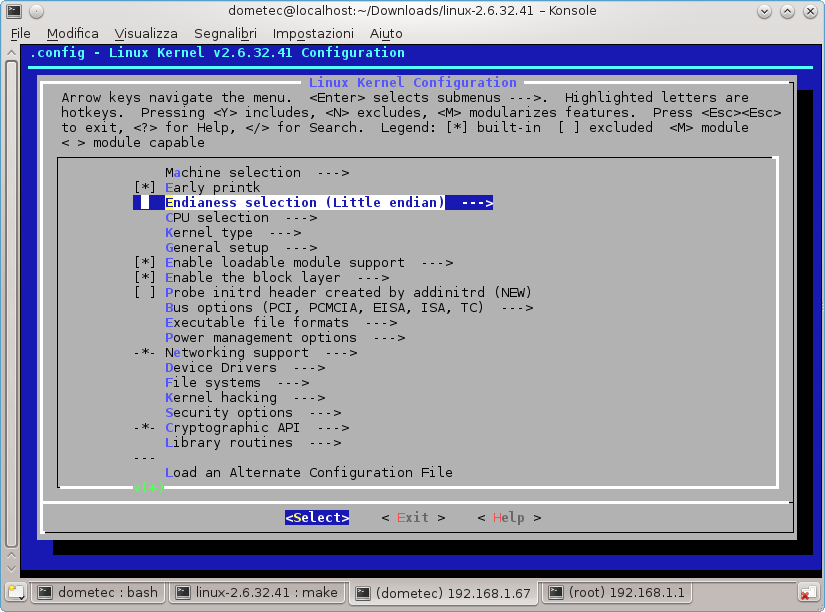Screen dimensions: 825x612
Task: Click the scroll-up arrow of terminal scrollbar
Action: click(11, 53)
